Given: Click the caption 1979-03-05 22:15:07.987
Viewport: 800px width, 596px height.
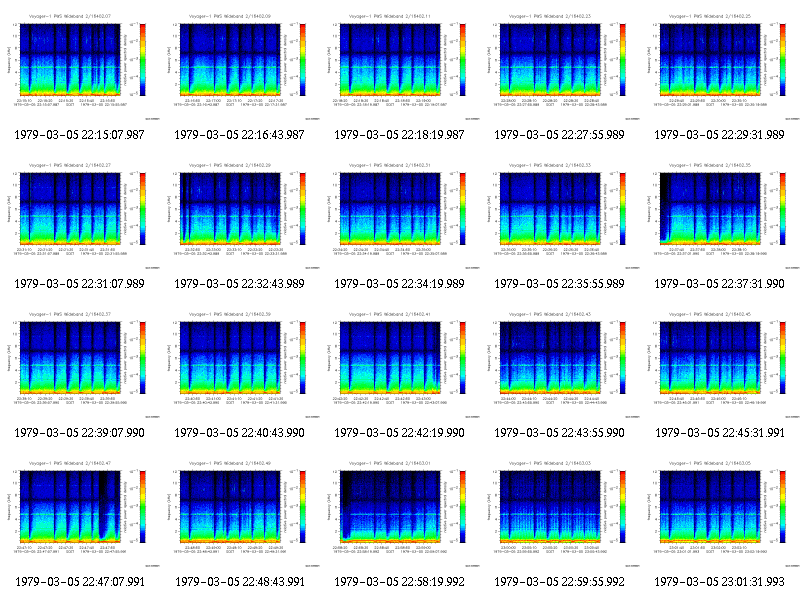Looking at the screenshot, I should click(80, 135).
